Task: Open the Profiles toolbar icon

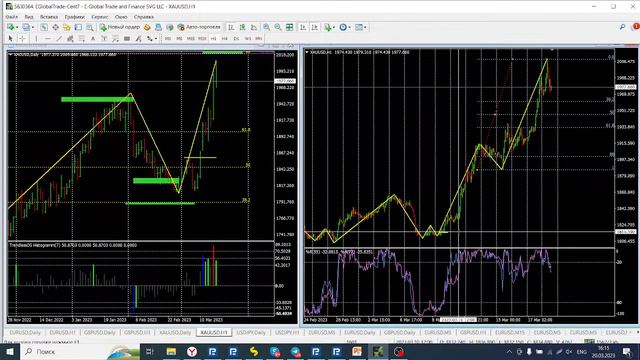Action: pyautogui.click(x=26, y=27)
